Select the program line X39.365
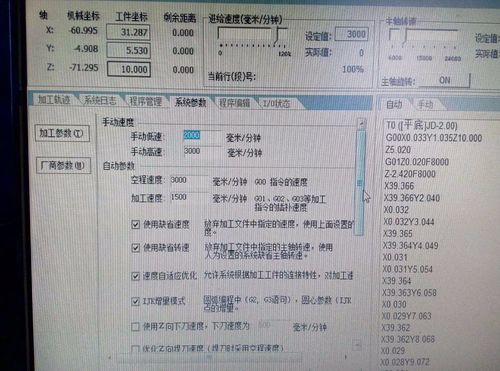The image size is (500, 371). (x=398, y=233)
